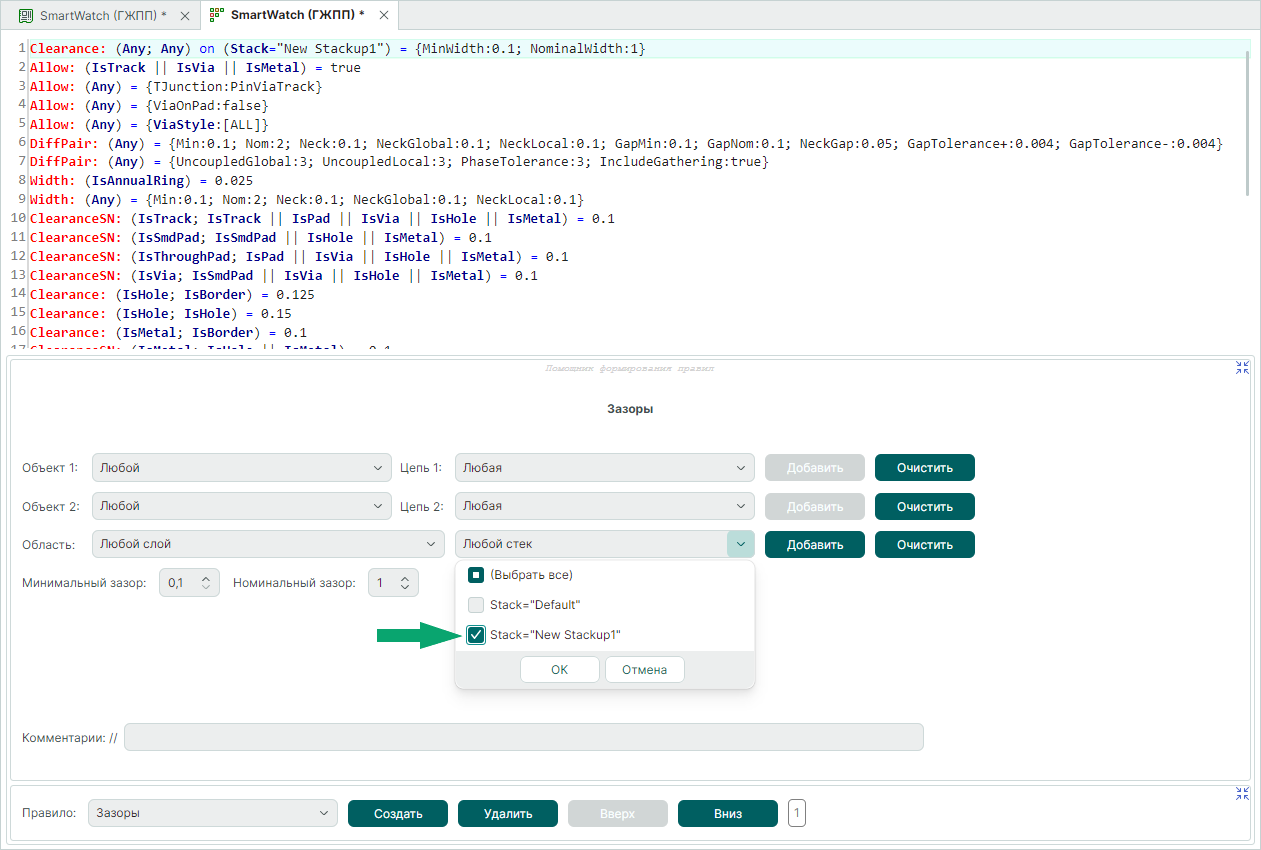Decrease Номинальный зазор with the down arrow
Viewport: 1261px width, 850px height.
[405, 588]
